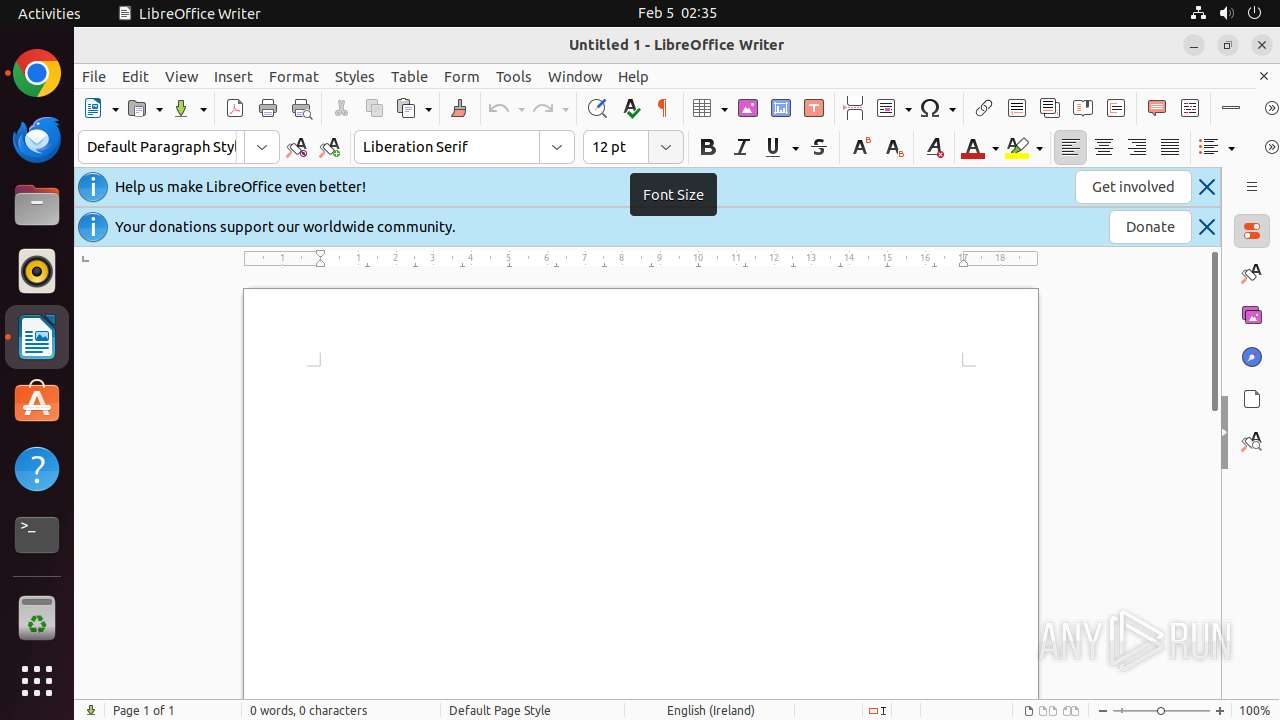Open the Font Size dropdown
The width and height of the screenshot is (1280, 720).
tap(666, 147)
